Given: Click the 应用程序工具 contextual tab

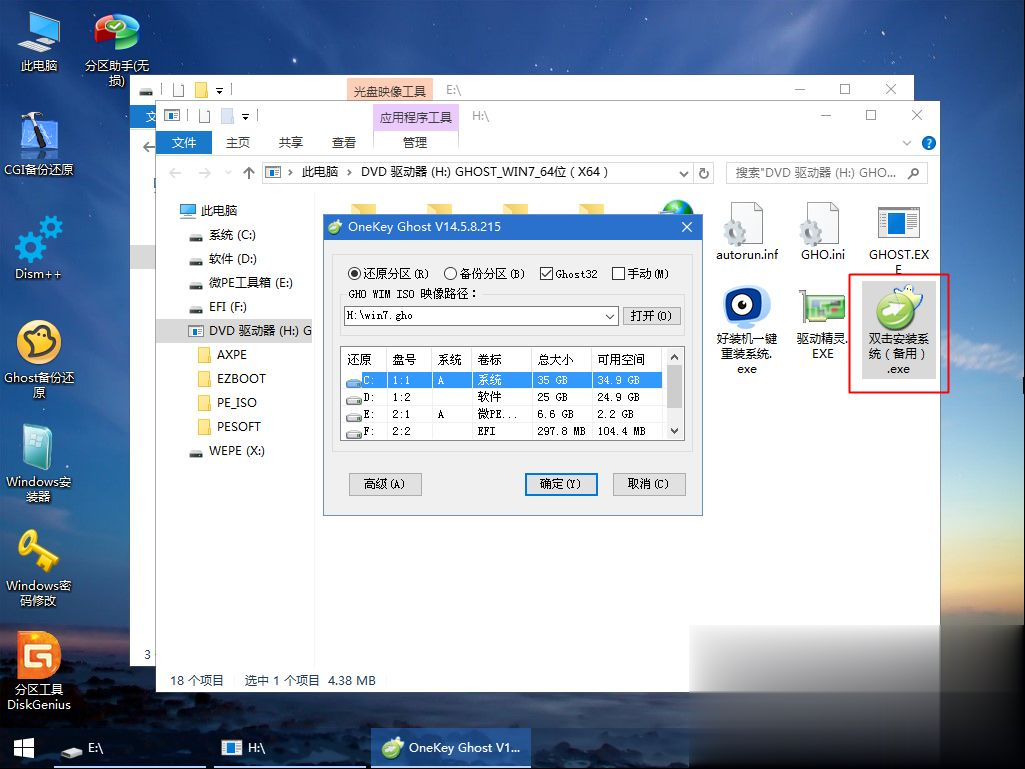Looking at the screenshot, I should pos(416,117).
